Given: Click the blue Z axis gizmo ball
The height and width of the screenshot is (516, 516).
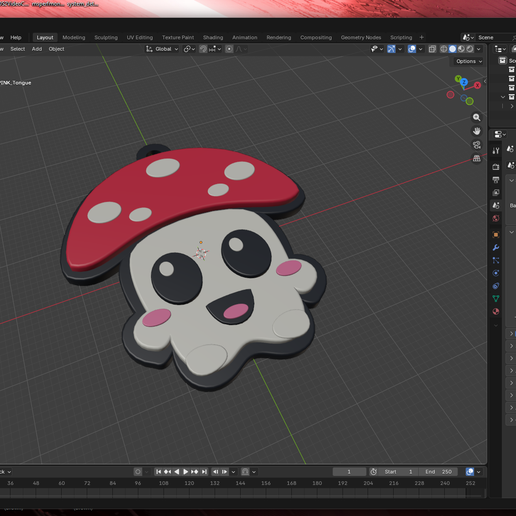Looking at the screenshot, I should tap(464, 82).
